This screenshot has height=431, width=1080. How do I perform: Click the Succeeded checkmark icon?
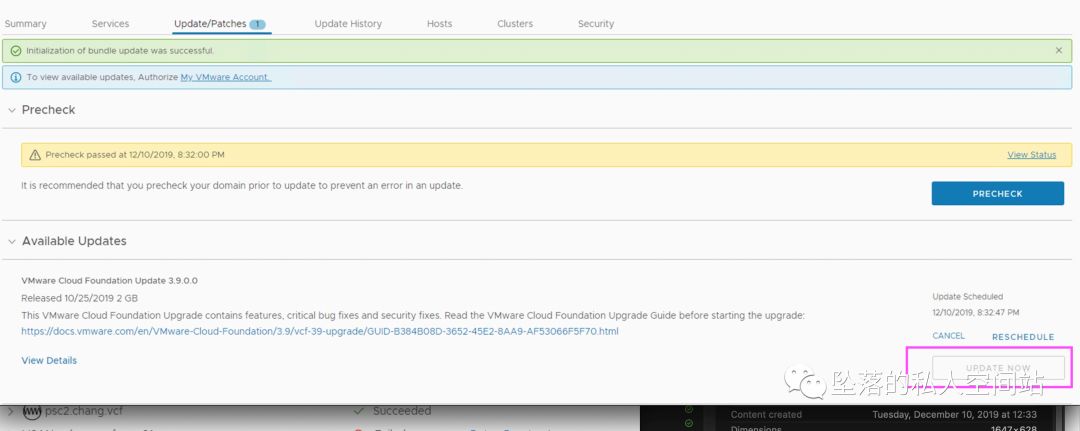point(358,411)
